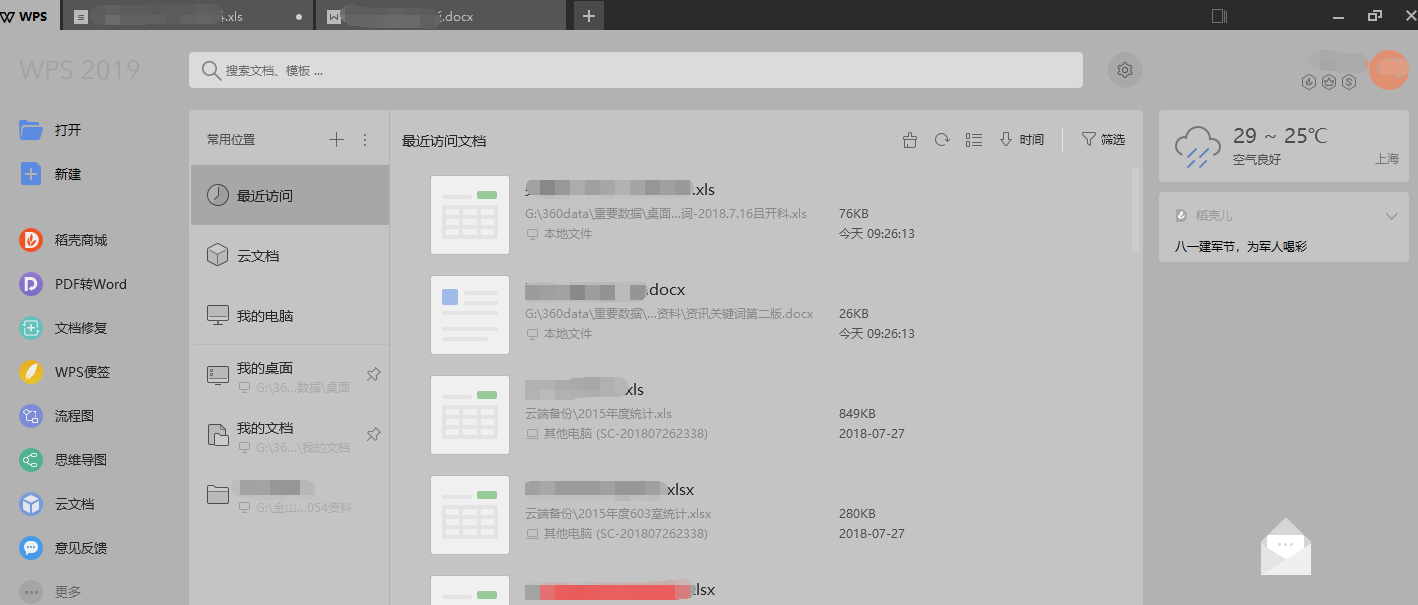Viewport: 1418px width, 605px height.
Task: Switch to the .docx document tab
Action: (440, 16)
